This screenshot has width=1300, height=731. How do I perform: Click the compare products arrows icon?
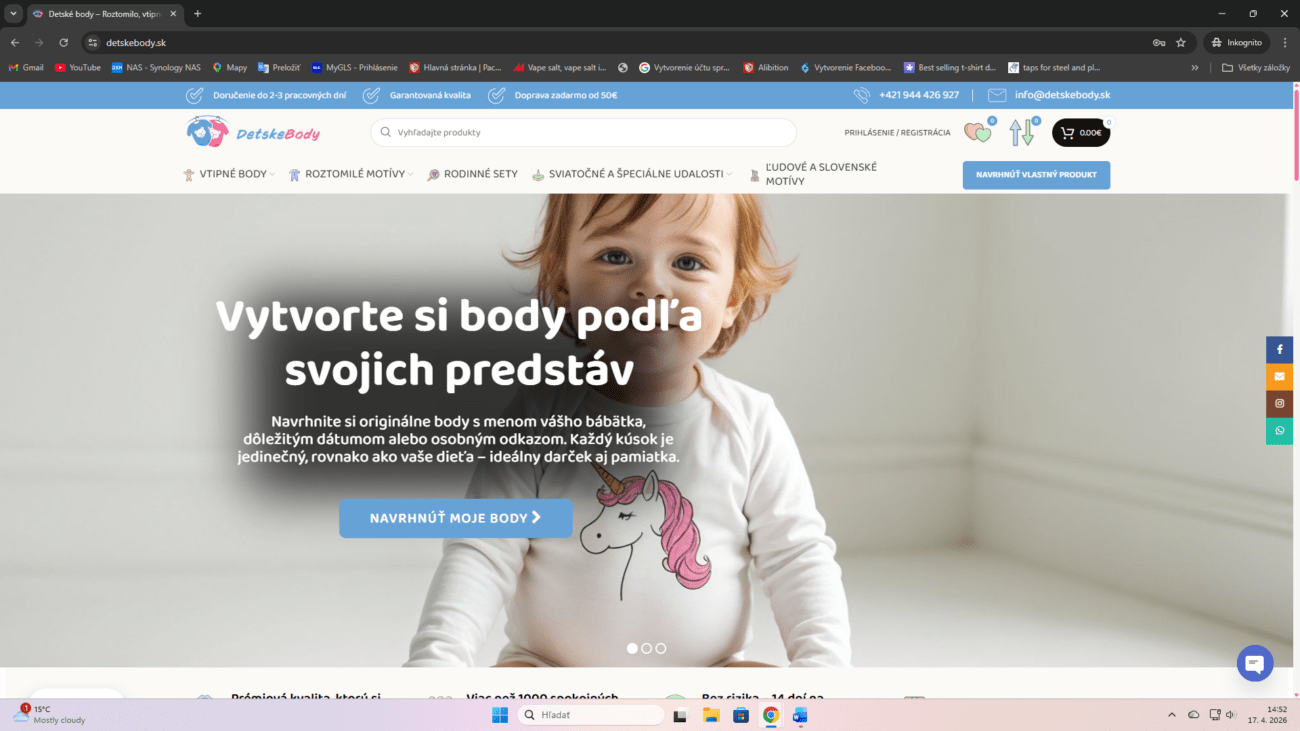(1021, 133)
